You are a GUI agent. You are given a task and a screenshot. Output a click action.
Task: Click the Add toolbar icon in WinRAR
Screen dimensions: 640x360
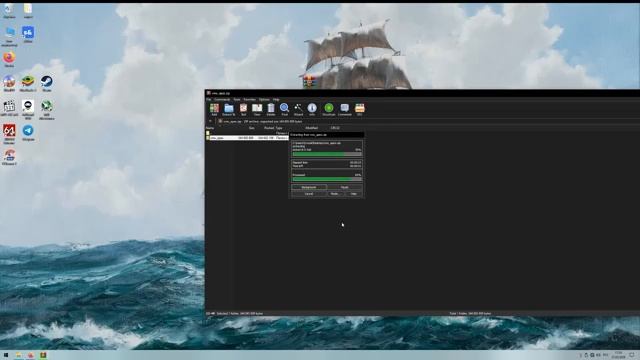pos(214,108)
